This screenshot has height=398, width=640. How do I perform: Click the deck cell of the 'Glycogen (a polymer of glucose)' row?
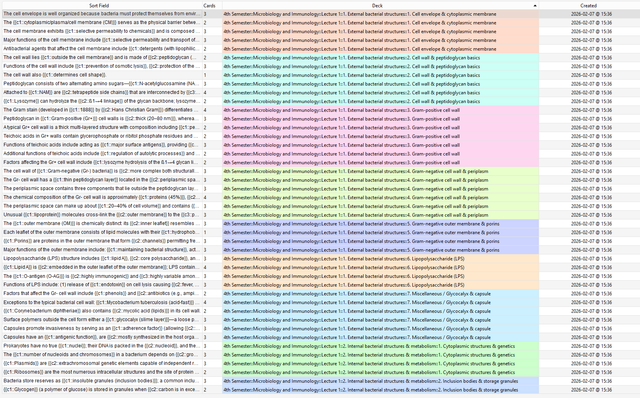380,390
